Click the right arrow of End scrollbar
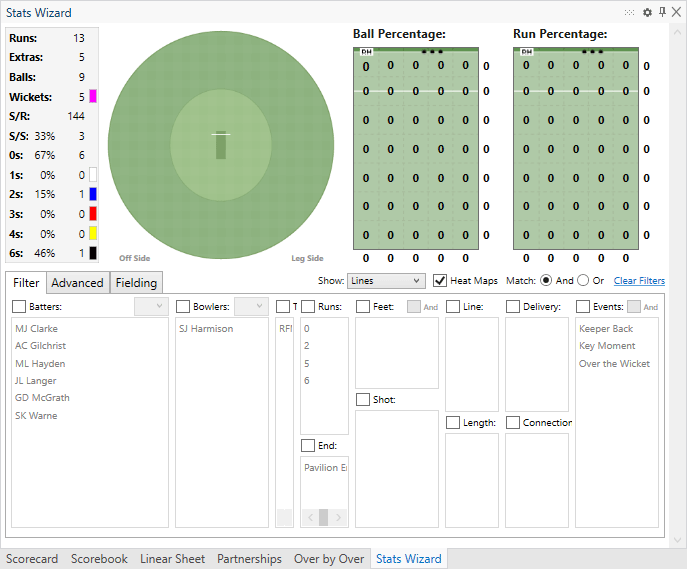The width and height of the screenshot is (687, 569). coord(340,517)
